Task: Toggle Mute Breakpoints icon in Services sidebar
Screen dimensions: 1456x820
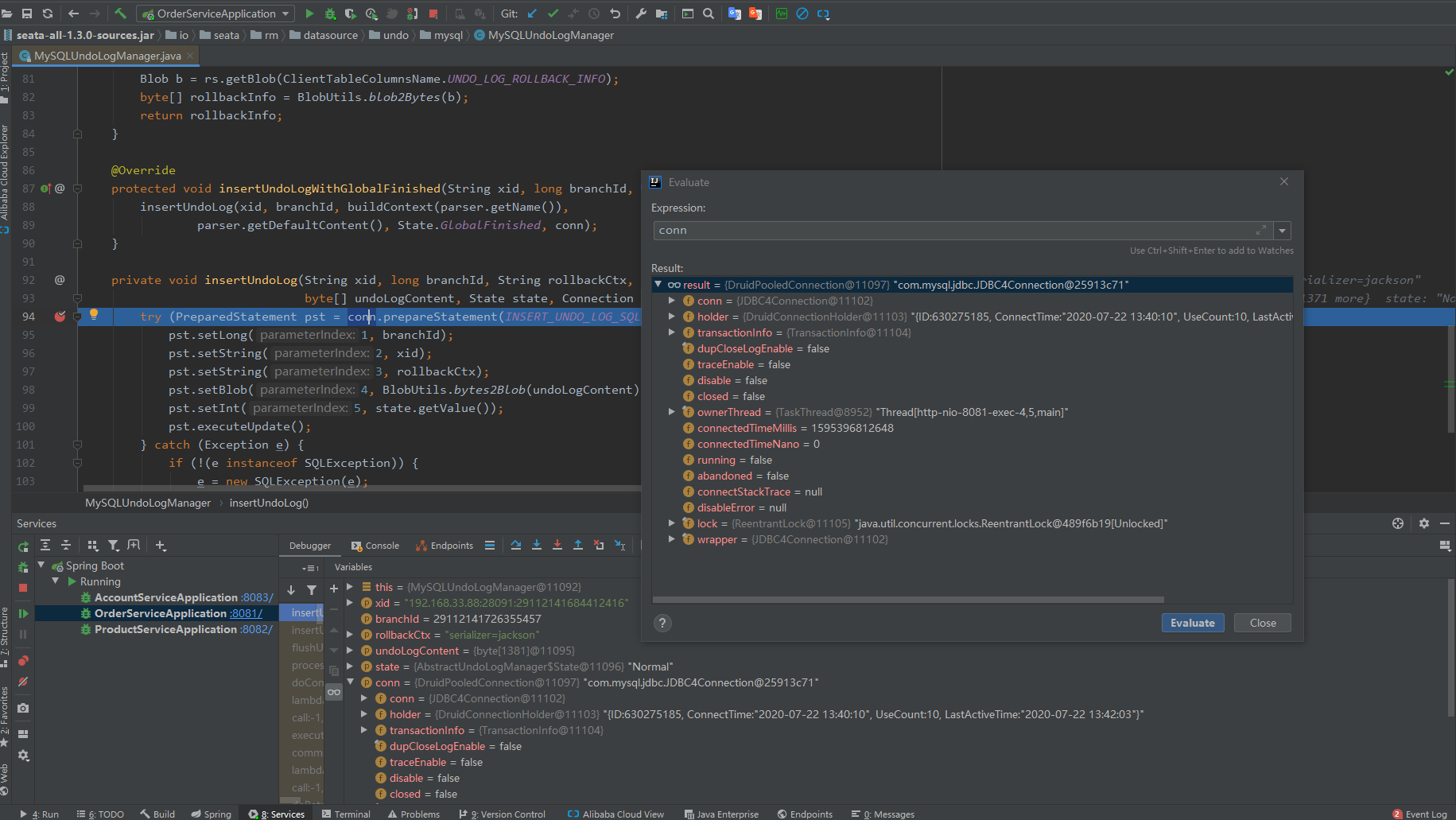Action: (x=23, y=682)
